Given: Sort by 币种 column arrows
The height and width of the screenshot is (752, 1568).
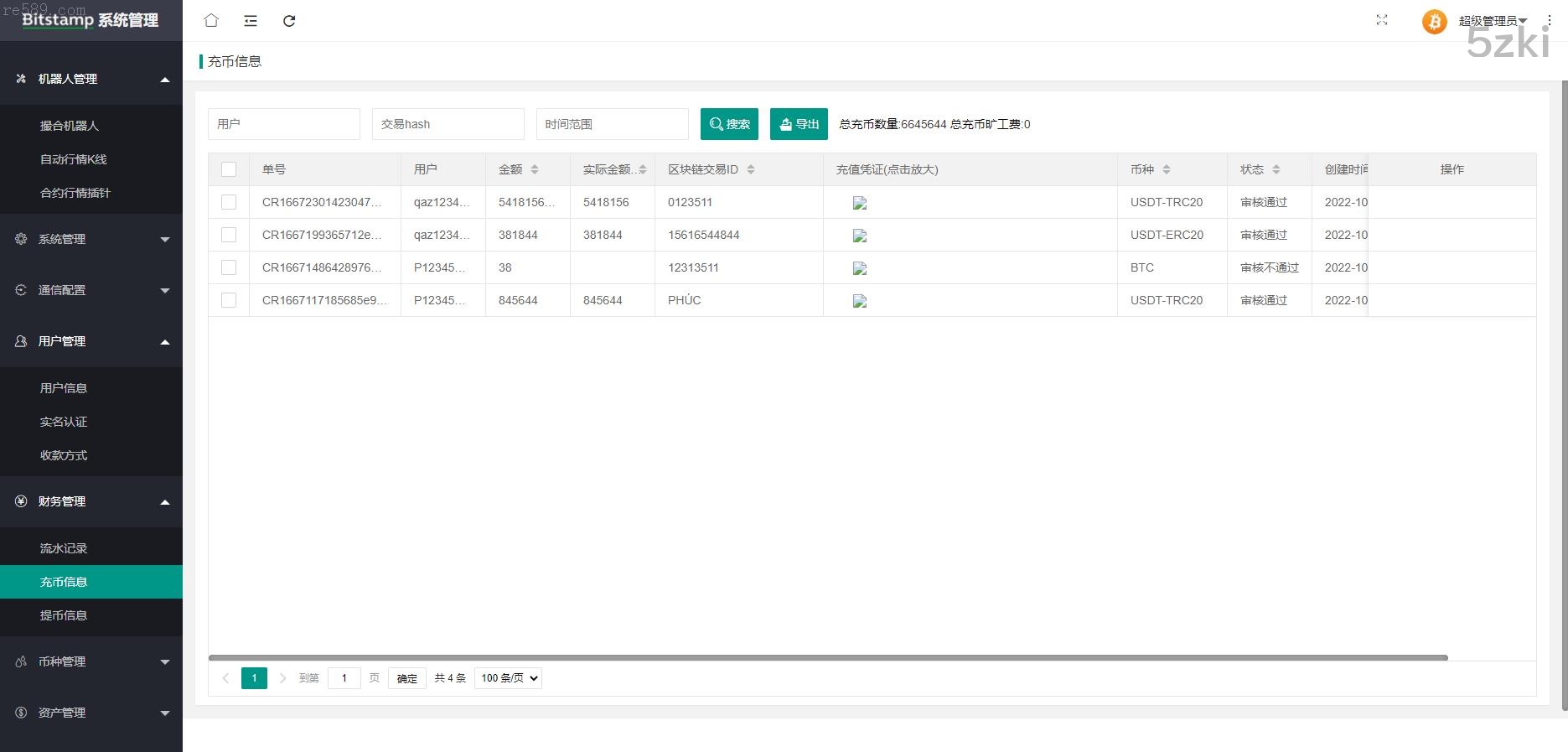Looking at the screenshot, I should coord(1167,169).
